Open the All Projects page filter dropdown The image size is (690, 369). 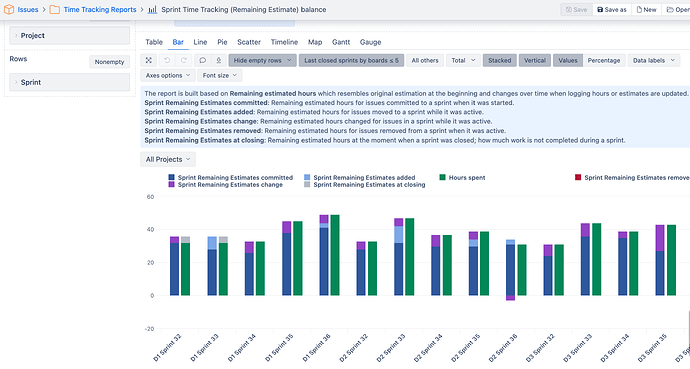click(168, 159)
